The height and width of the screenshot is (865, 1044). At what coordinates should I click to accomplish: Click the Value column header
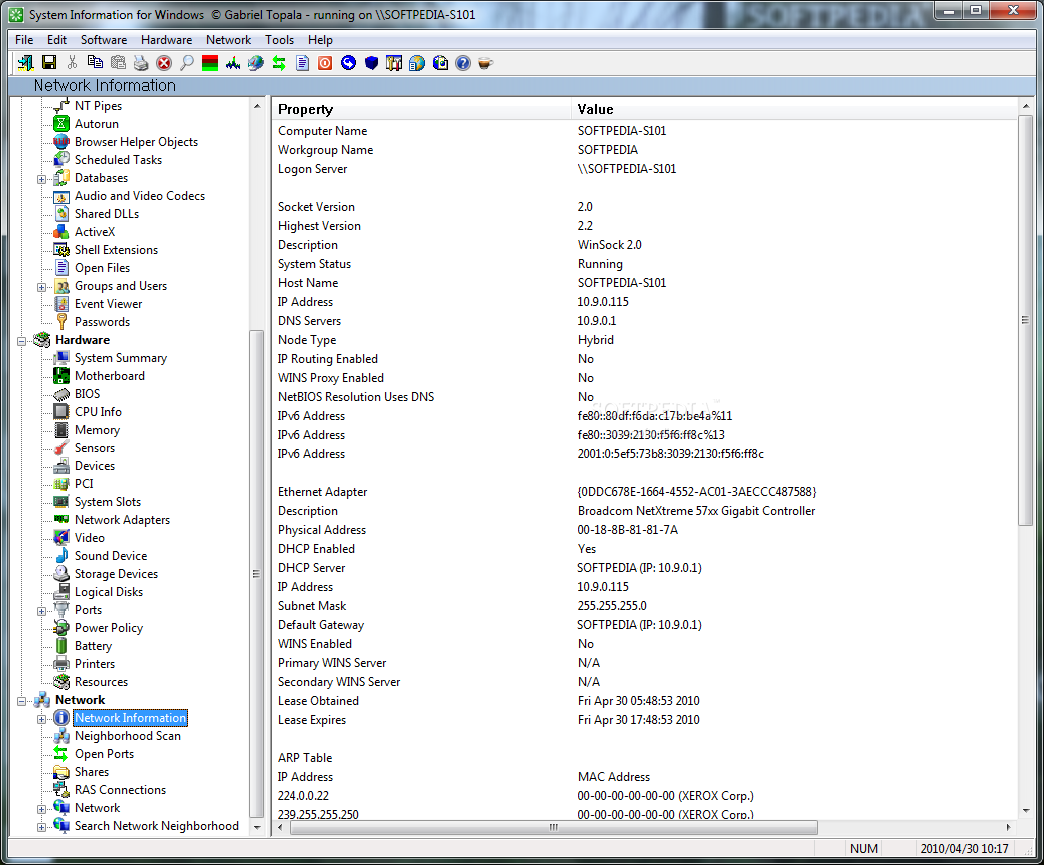794,109
